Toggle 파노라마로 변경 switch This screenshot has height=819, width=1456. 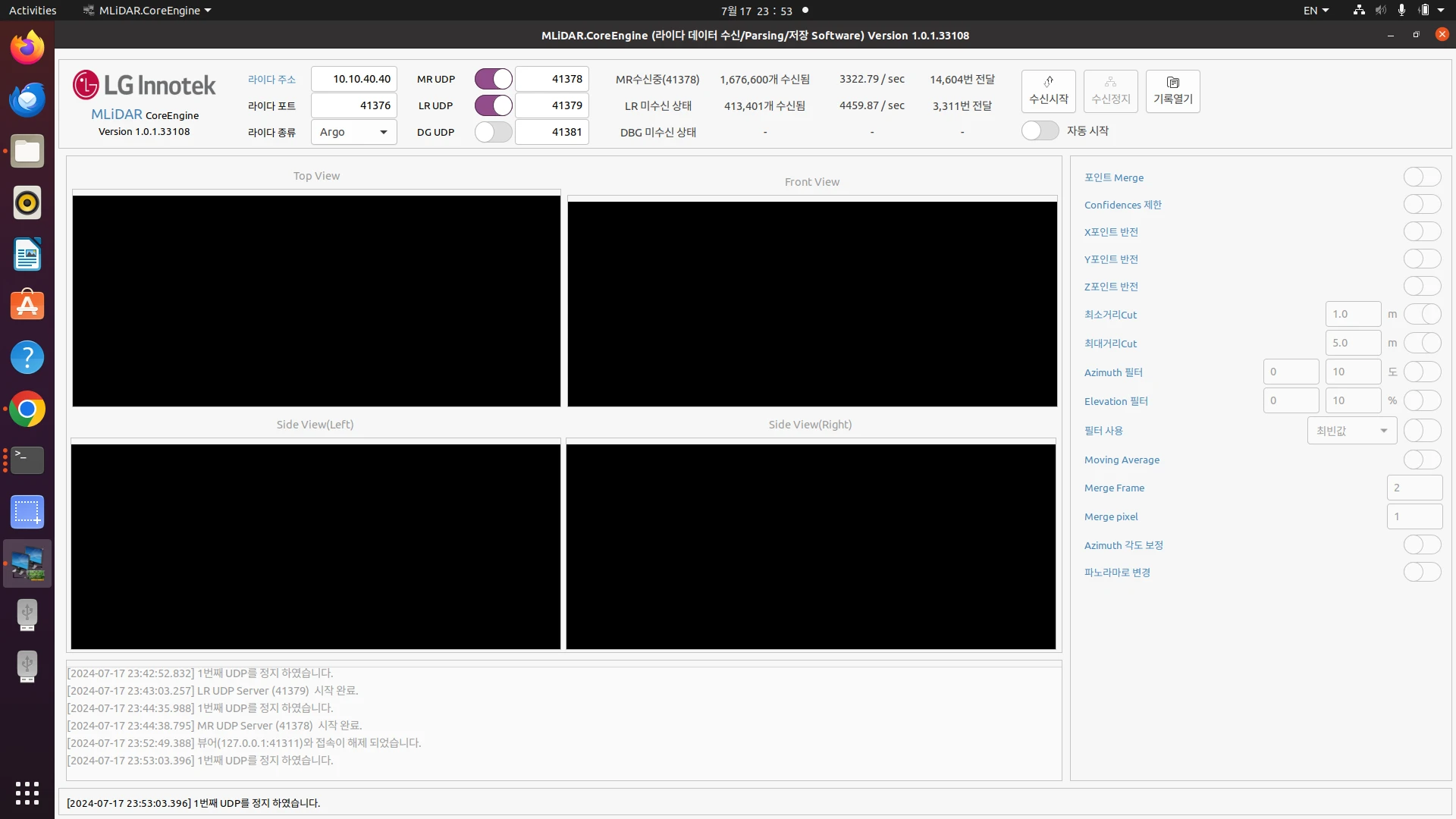[x=1422, y=572]
